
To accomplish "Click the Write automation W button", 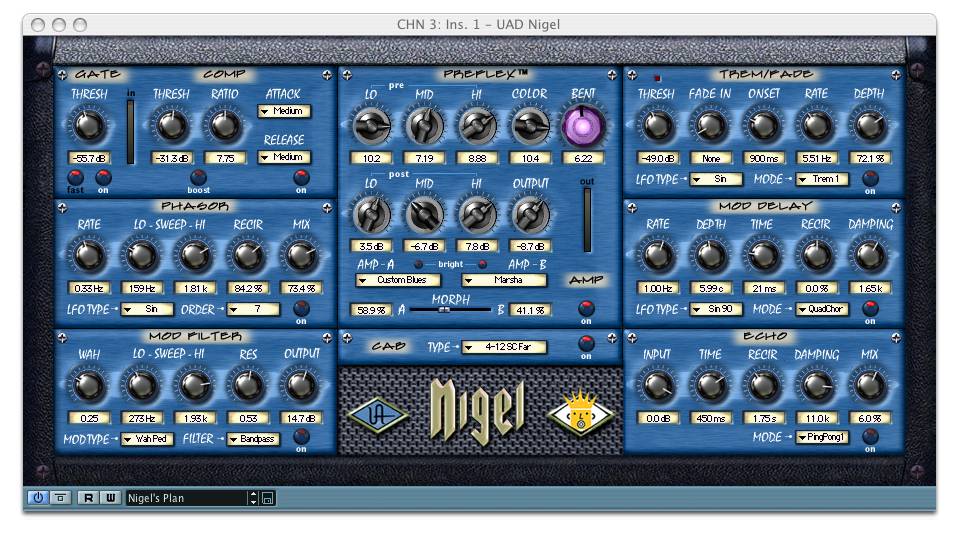I will 109,498.
